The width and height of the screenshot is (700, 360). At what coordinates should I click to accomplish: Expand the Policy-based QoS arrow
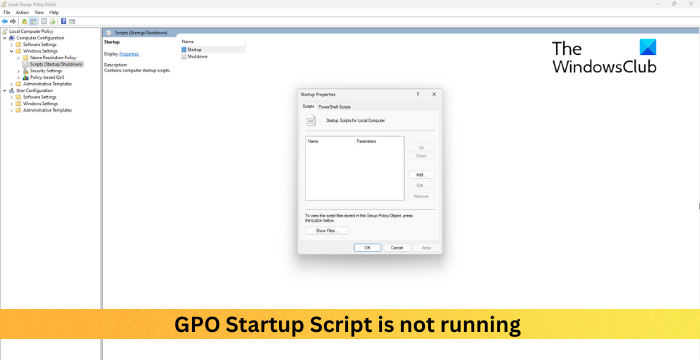pos(18,77)
